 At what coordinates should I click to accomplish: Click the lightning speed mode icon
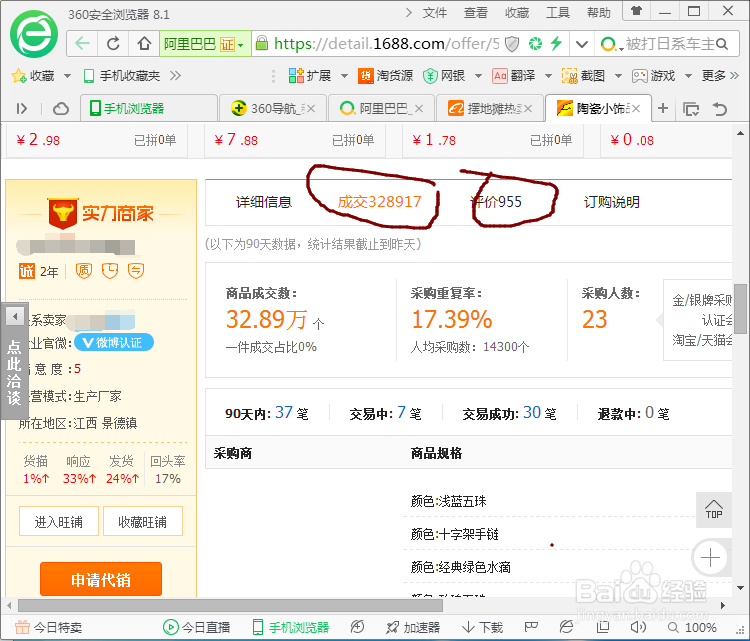click(556, 44)
